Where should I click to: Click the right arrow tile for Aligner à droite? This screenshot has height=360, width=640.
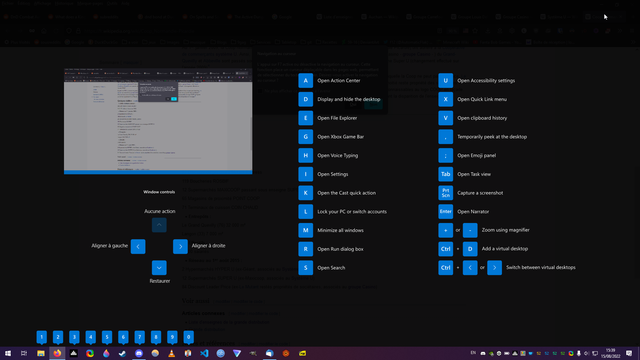(x=180, y=246)
